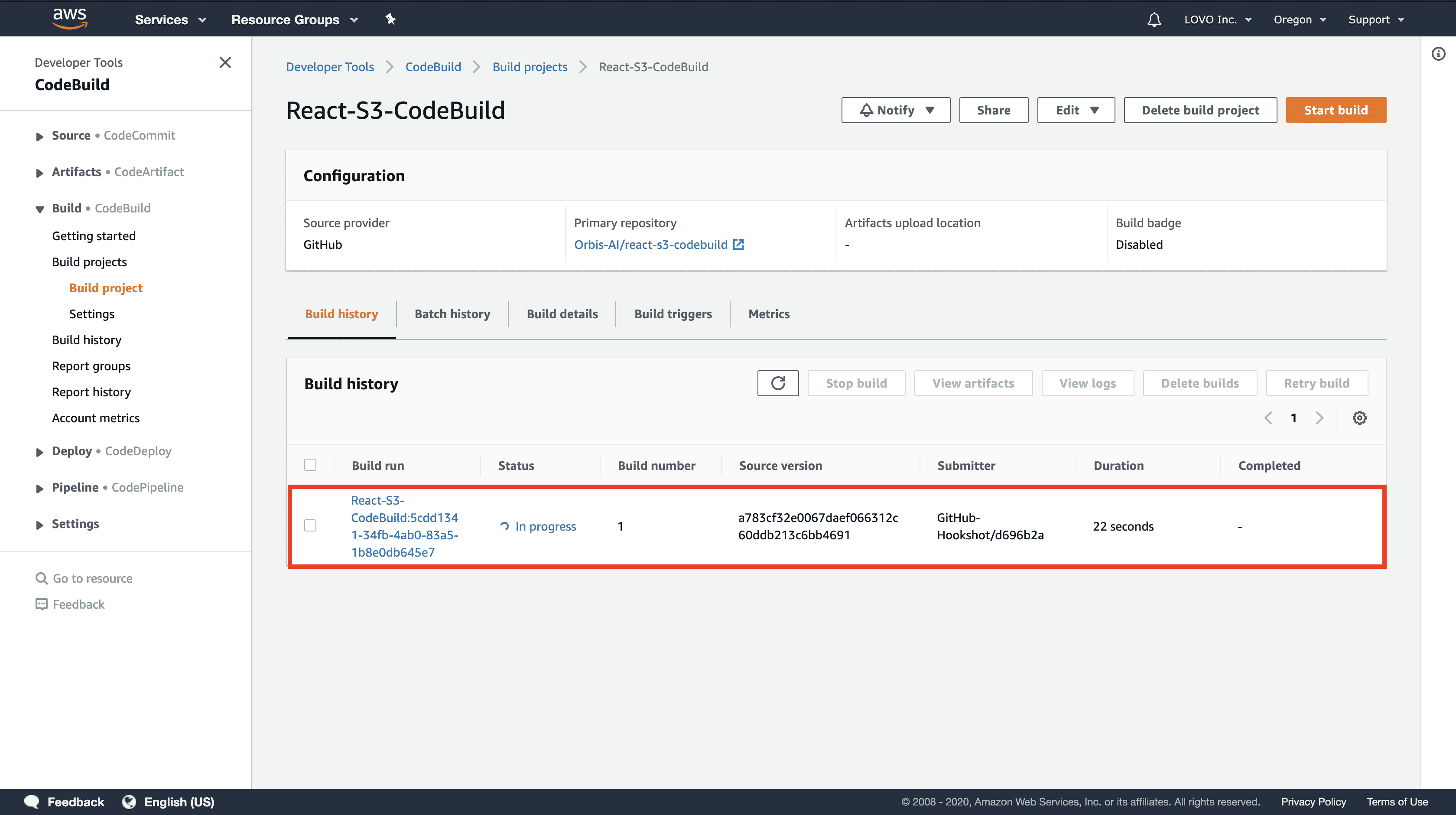Image resolution: width=1456 pixels, height=815 pixels.
Task: Open the Notify dropdown button
Action: [895, 110]
